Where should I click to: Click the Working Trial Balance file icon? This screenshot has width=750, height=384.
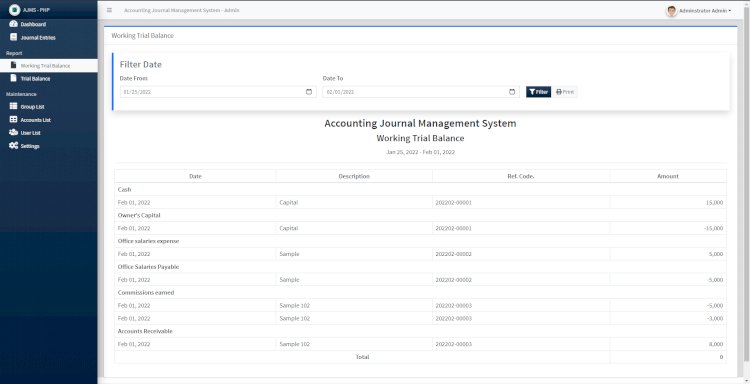point(13,65)
